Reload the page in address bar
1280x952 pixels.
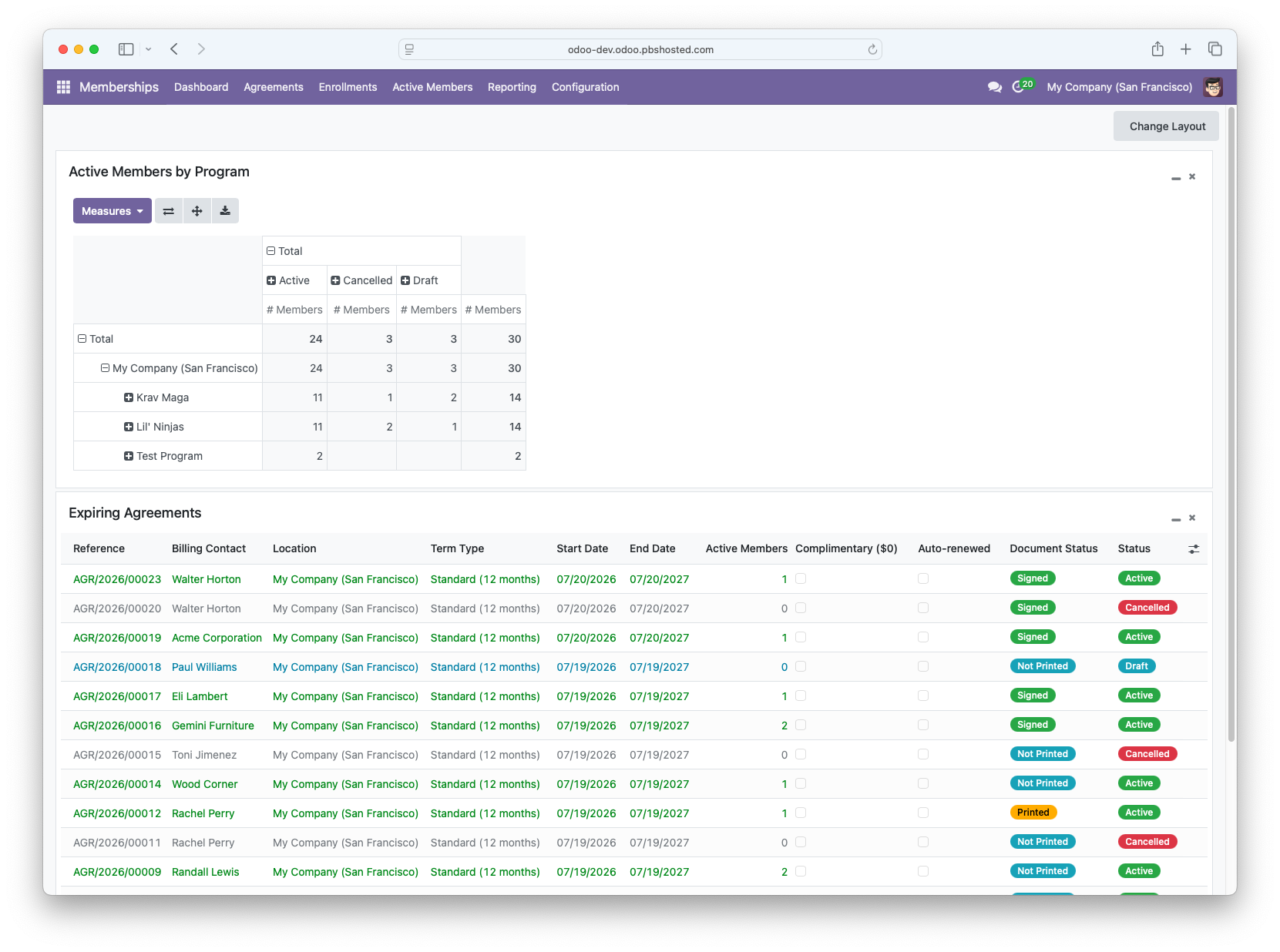872,49
